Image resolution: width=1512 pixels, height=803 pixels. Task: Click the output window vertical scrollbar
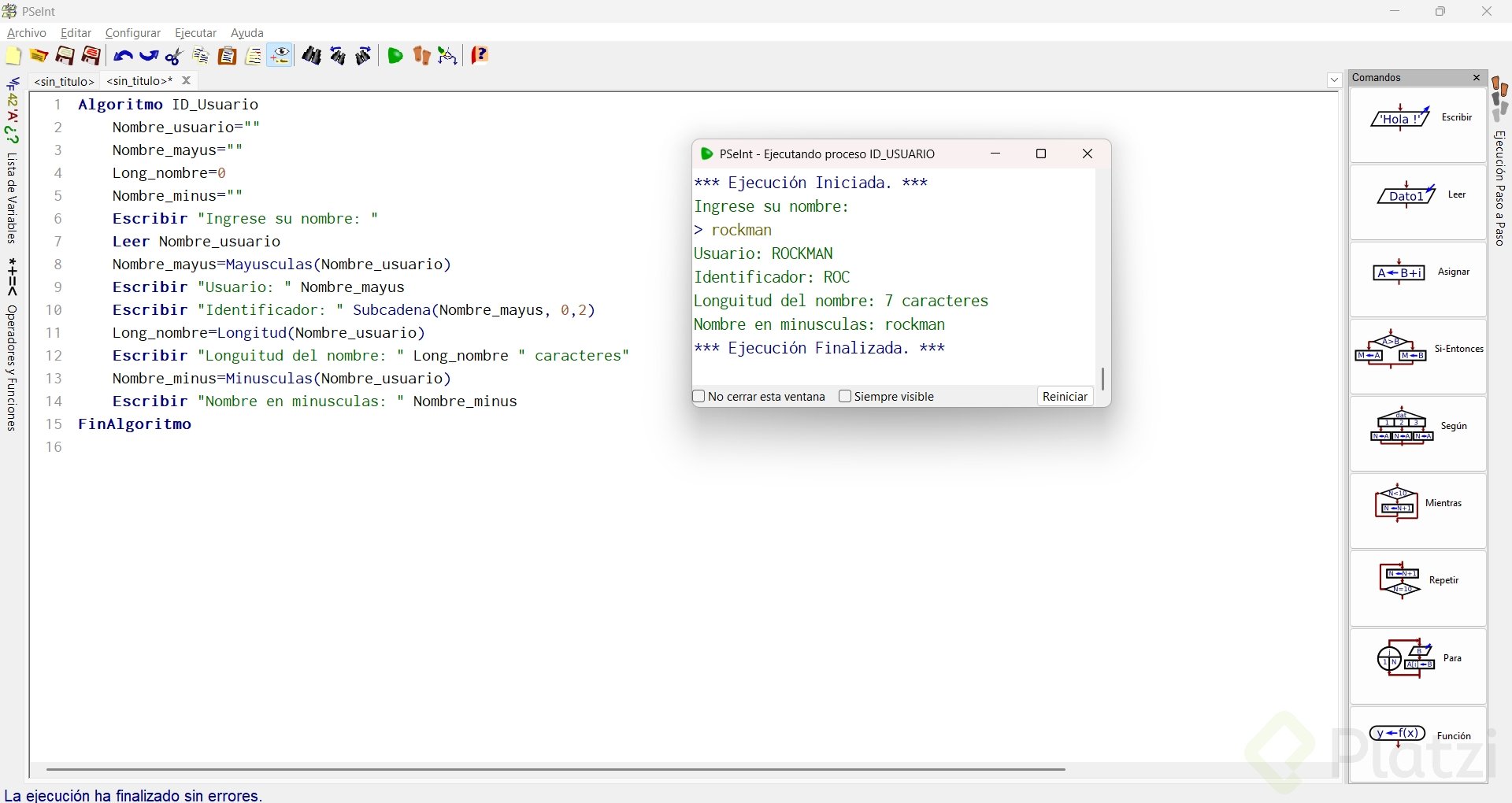pyautogui.click(x=1102, y=379)
